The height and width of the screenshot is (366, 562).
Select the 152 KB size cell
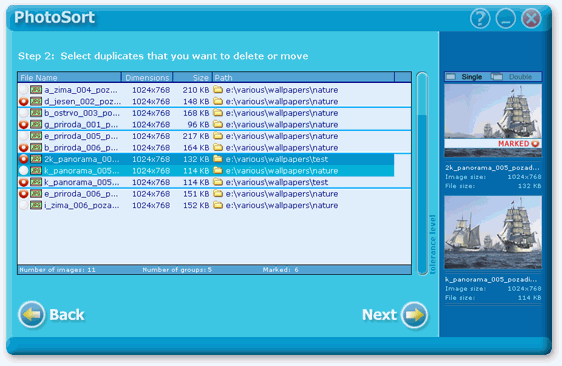pos(196,205)
